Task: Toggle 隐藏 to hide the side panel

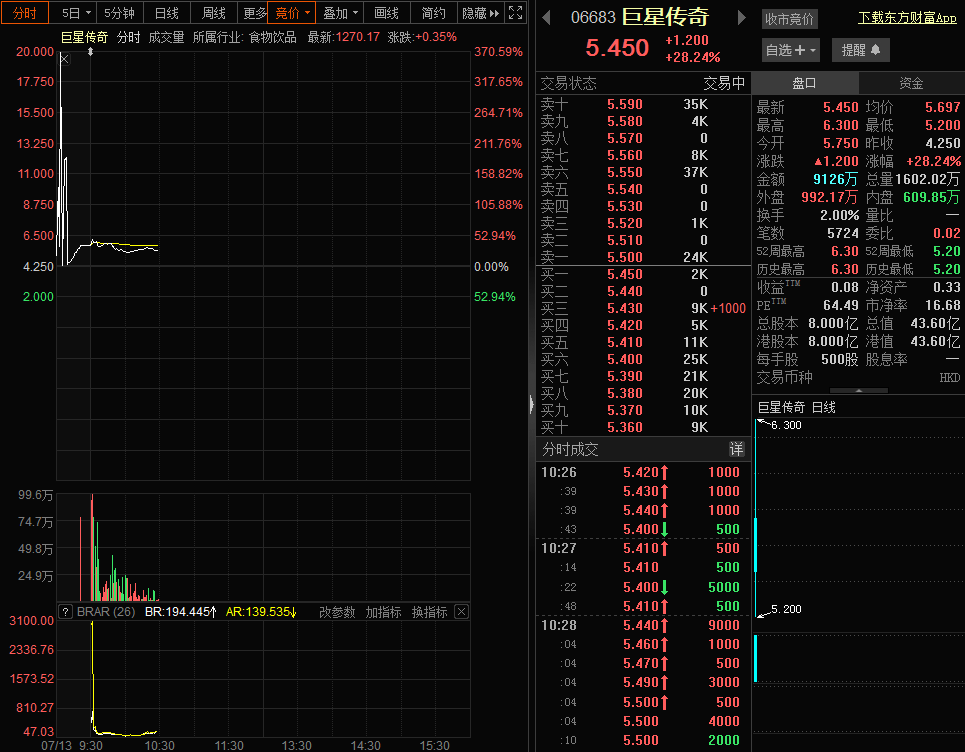Action: 480,13
